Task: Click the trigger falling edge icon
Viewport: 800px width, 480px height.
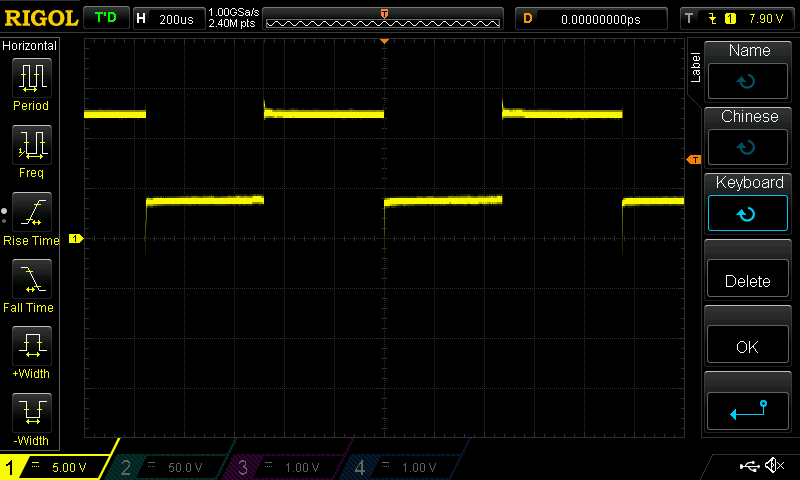Action: (x=712, y=19)
